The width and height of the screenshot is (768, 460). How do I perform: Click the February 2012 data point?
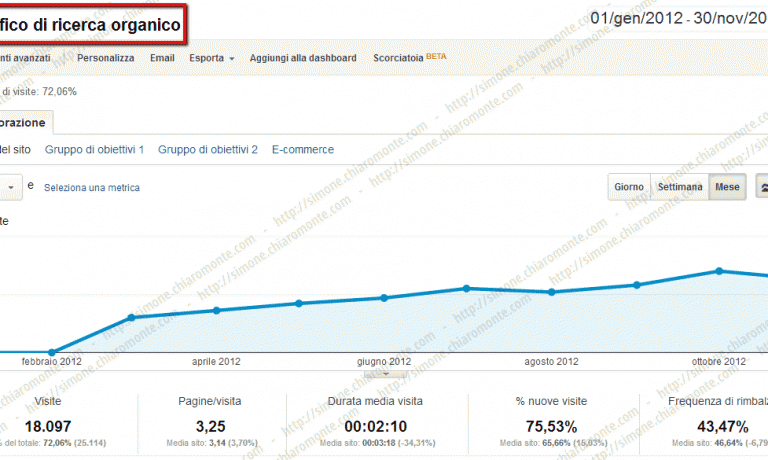tap(52, 352)
